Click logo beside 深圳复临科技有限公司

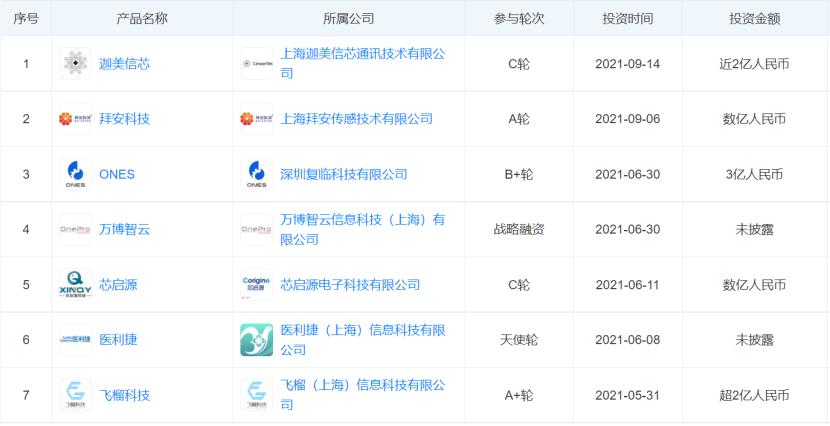pos(257,174)
